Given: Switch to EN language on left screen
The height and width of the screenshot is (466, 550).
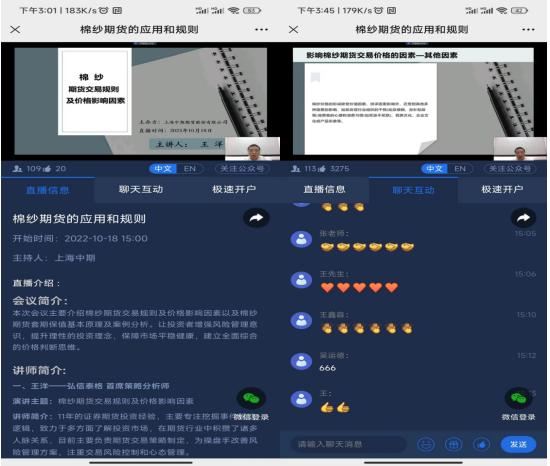Looking at the screenshot, I should [x=190, y=169].
